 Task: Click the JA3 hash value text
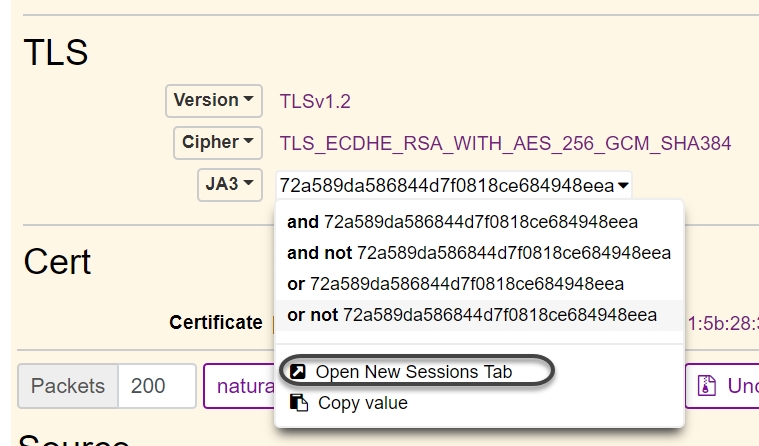(x=446, y=185)
